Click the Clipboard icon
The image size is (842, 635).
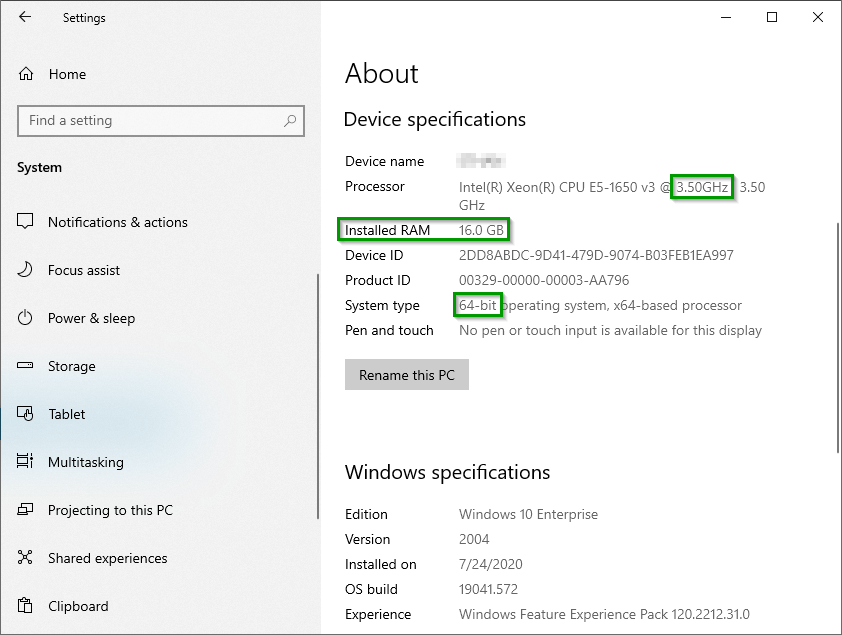pos(27,606)
